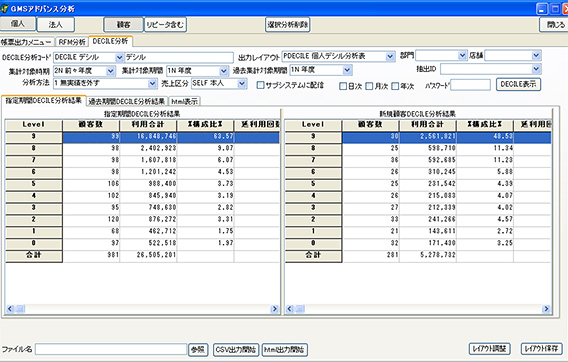Image resolution: width=568 pixels, height=362 pixels.
Task: Open the 指定期間DECILE分析結果 tab
Action: tap(43, 101)
